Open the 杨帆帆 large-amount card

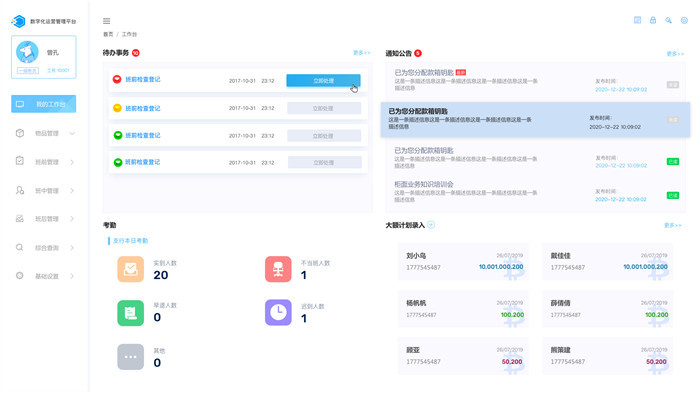463,309
